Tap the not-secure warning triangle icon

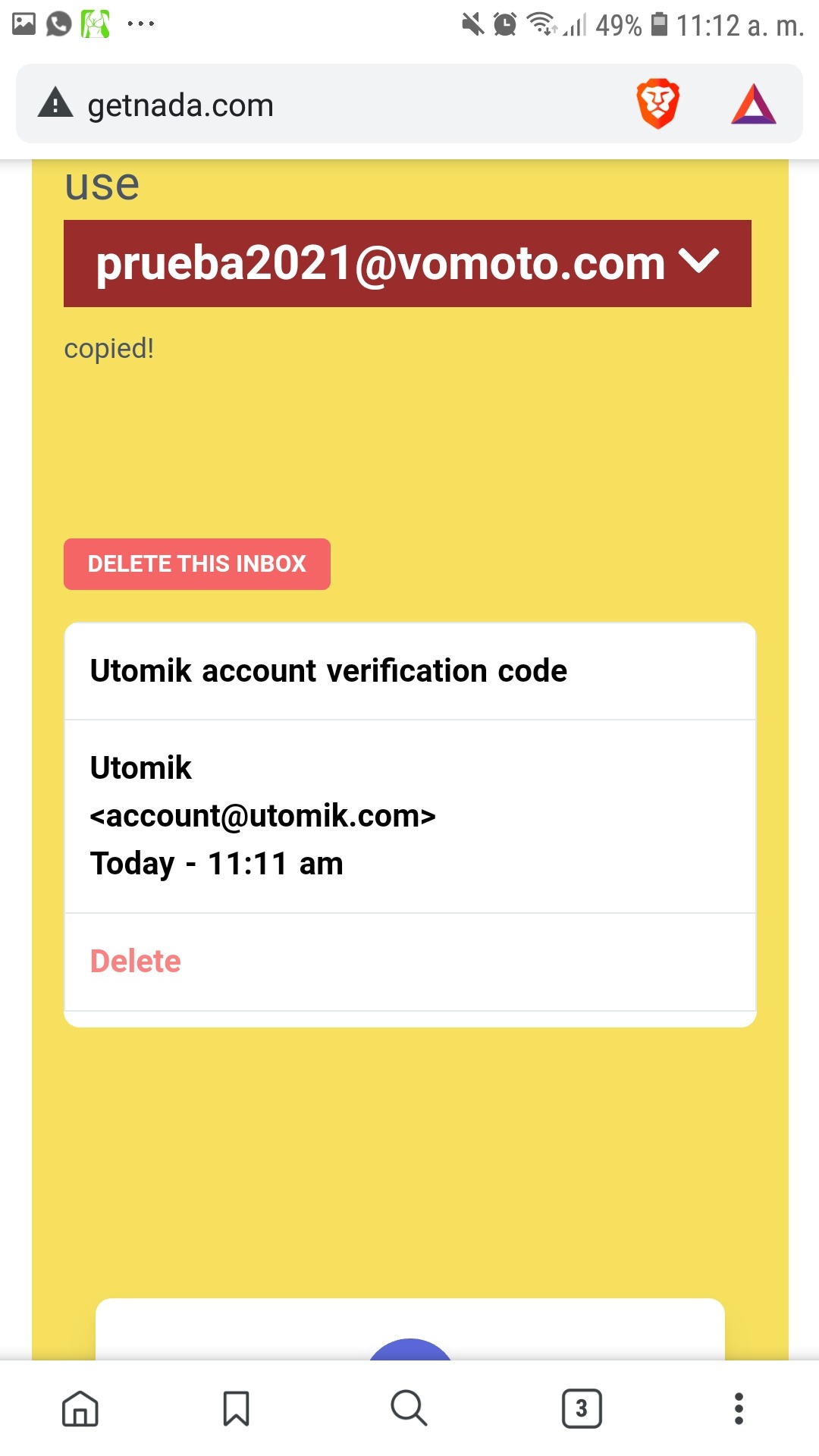pyautogui.click(x=55, y=104)
